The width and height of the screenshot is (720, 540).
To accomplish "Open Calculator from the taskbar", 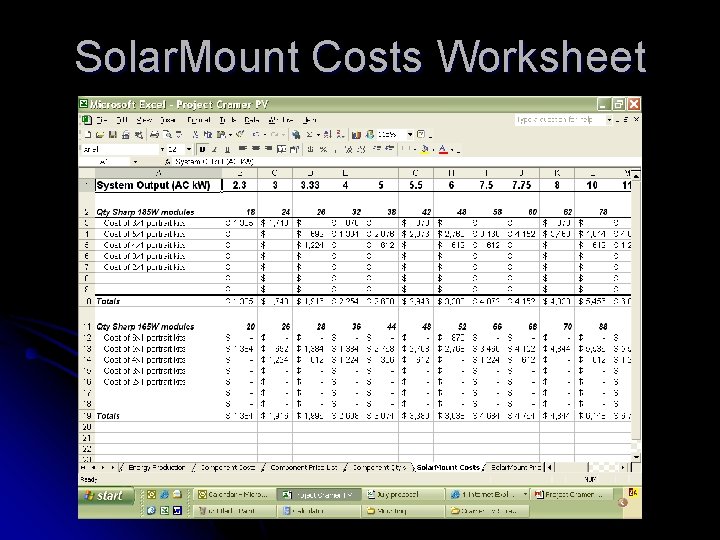I will point(318,511).
